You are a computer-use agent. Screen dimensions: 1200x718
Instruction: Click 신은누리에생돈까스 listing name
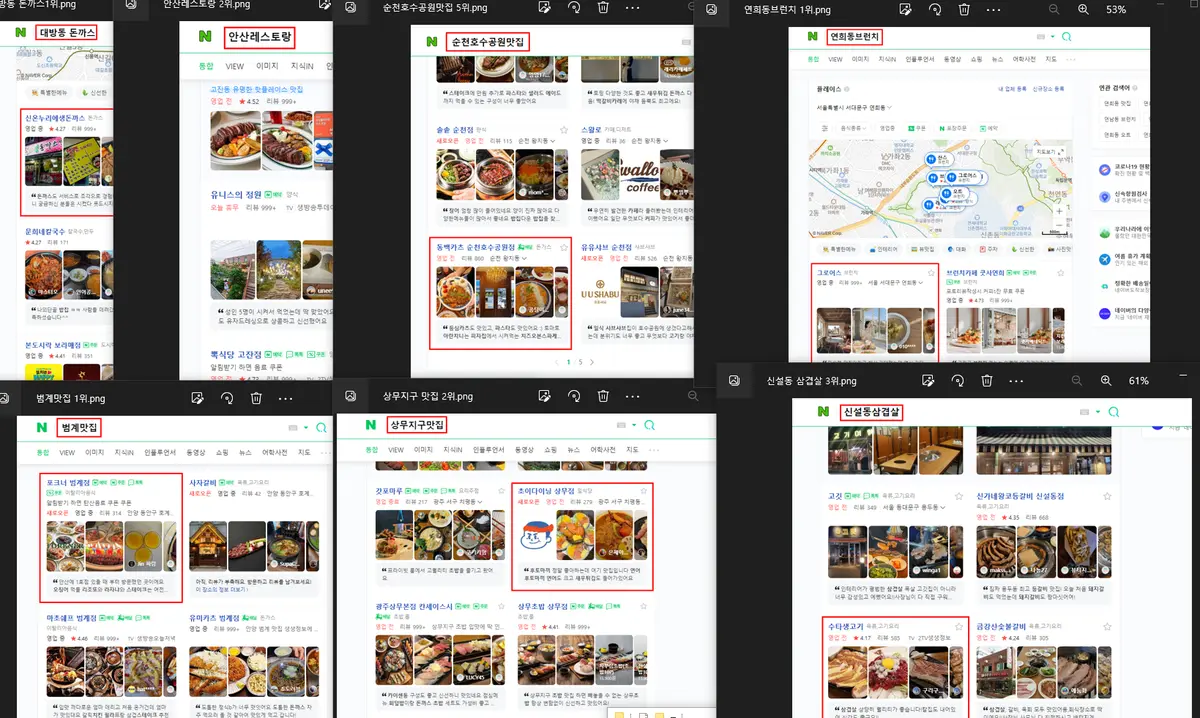point(54,118)
